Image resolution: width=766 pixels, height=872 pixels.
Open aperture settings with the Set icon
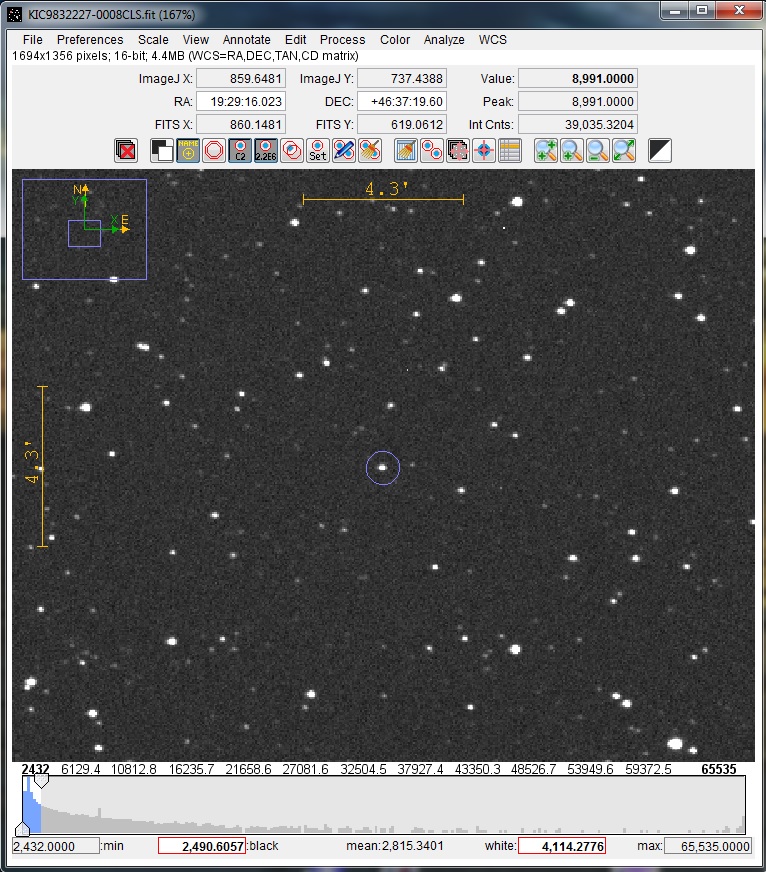(317, 151)
